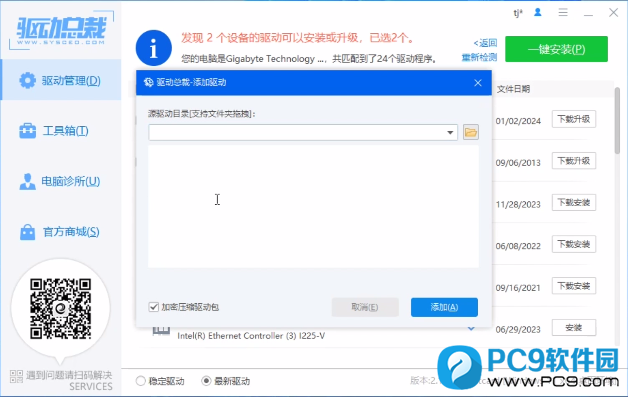Click the dialog title gear icon
628x397 pixels.
[149, 83]
